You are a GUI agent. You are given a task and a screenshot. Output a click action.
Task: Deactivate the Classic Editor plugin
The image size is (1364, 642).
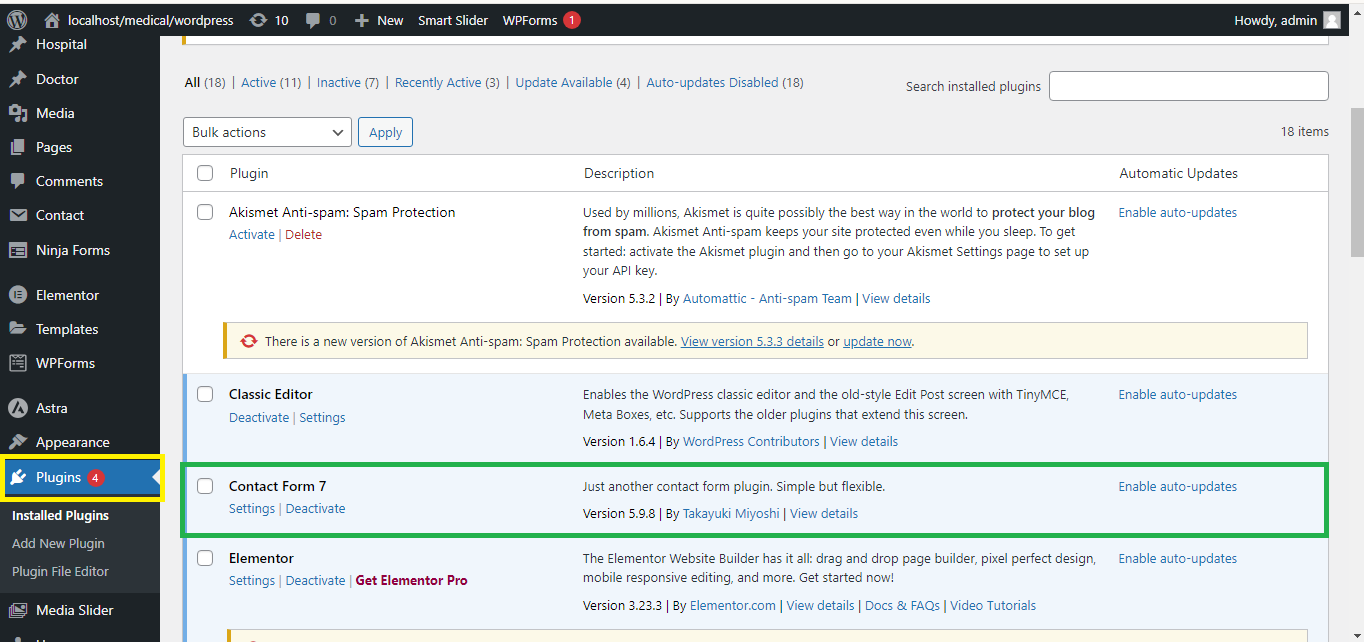point(259,417)
